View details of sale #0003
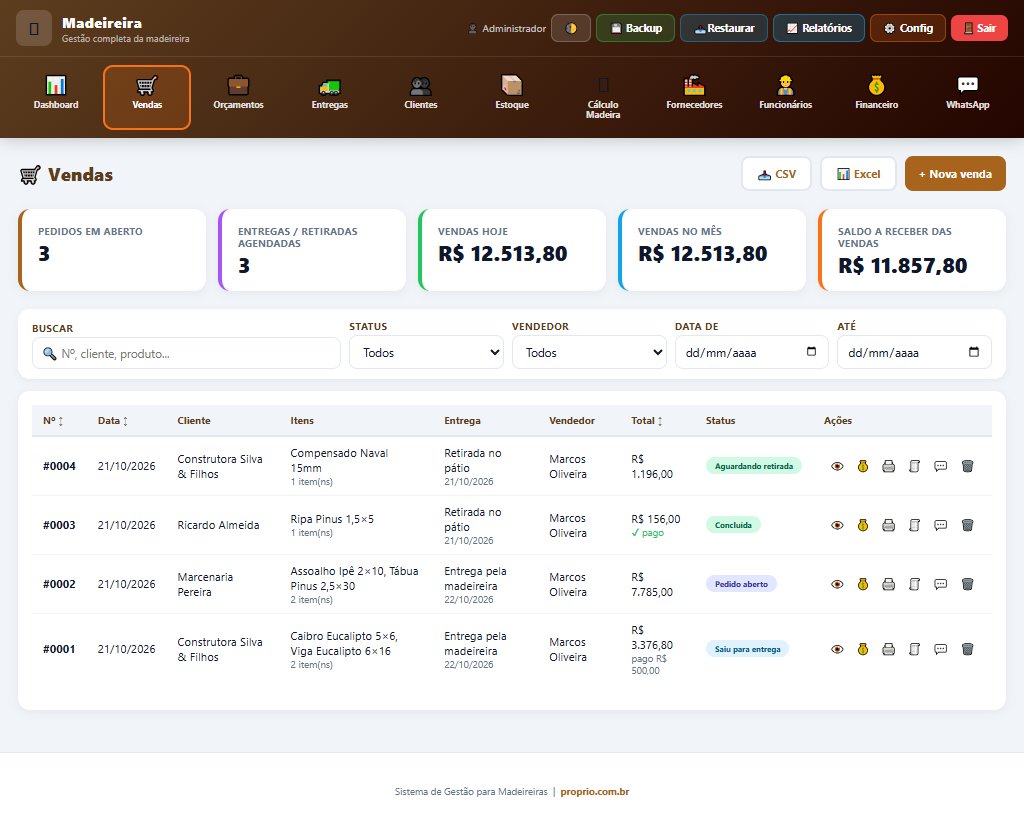Screen dimensions: 1024x813 pyautogui.click(x=837, y=525)
